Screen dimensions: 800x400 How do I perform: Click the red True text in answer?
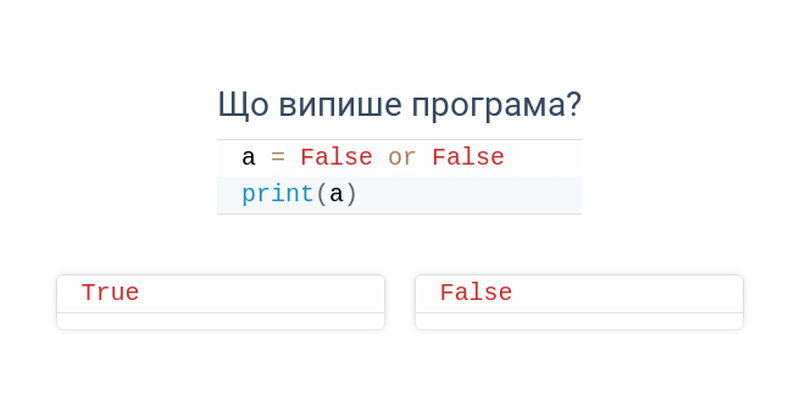pos(110,293)
